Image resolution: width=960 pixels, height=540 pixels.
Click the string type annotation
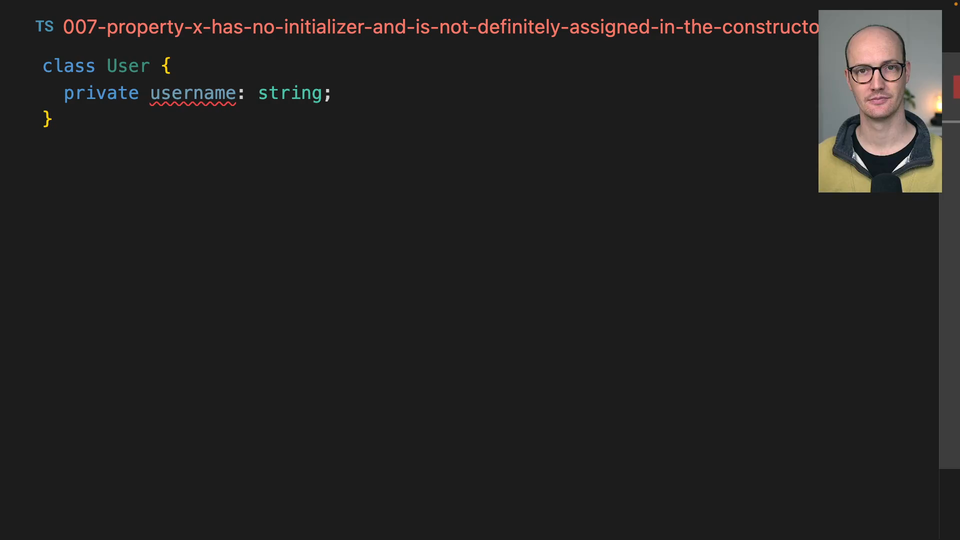point(290,93)
